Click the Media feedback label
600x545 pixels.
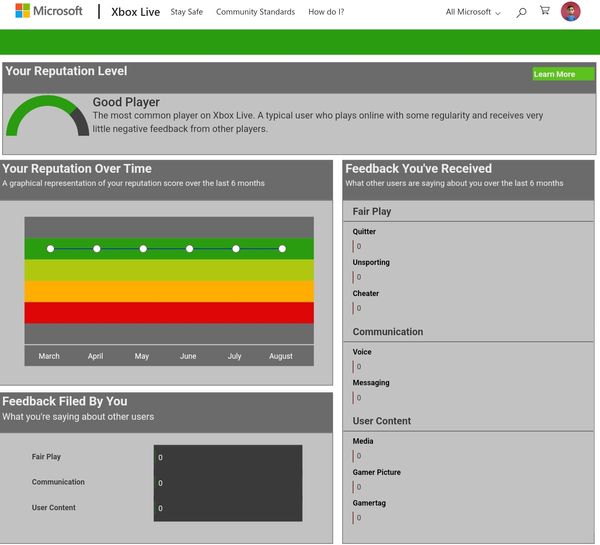[x=363, y=441]
